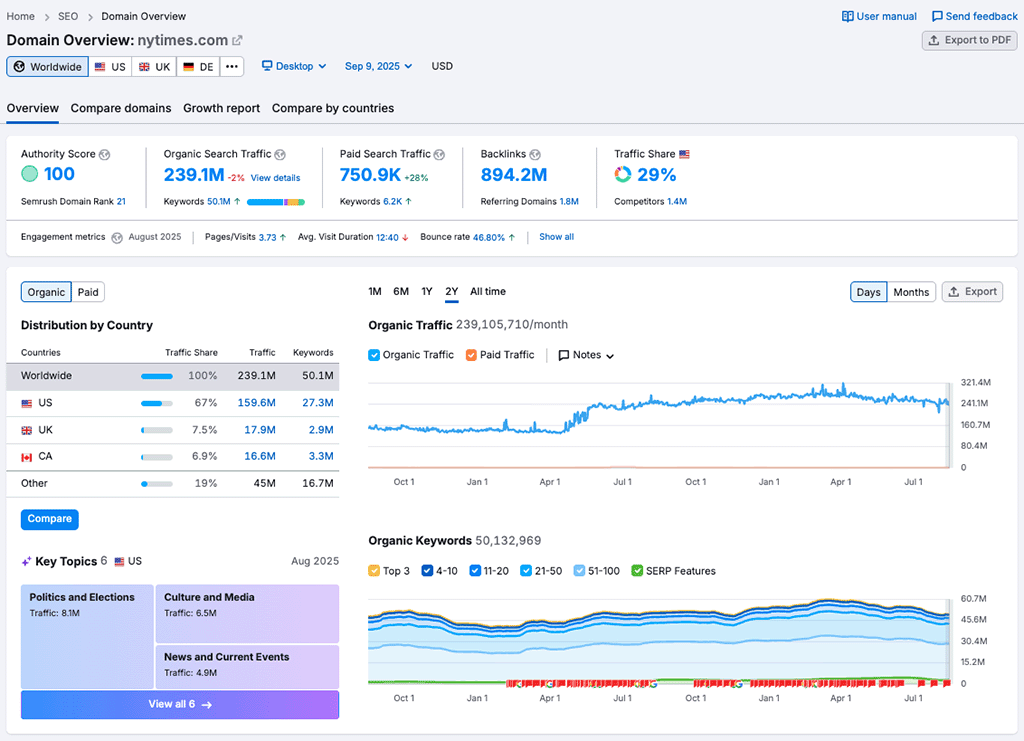Click the User manual book icon
This screenshot has height=741, width=1024.
(847, 16)
